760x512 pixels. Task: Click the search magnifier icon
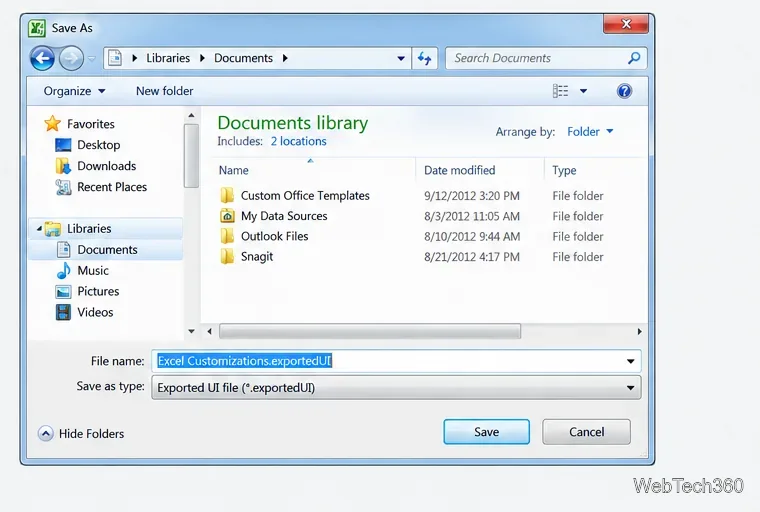633,58
